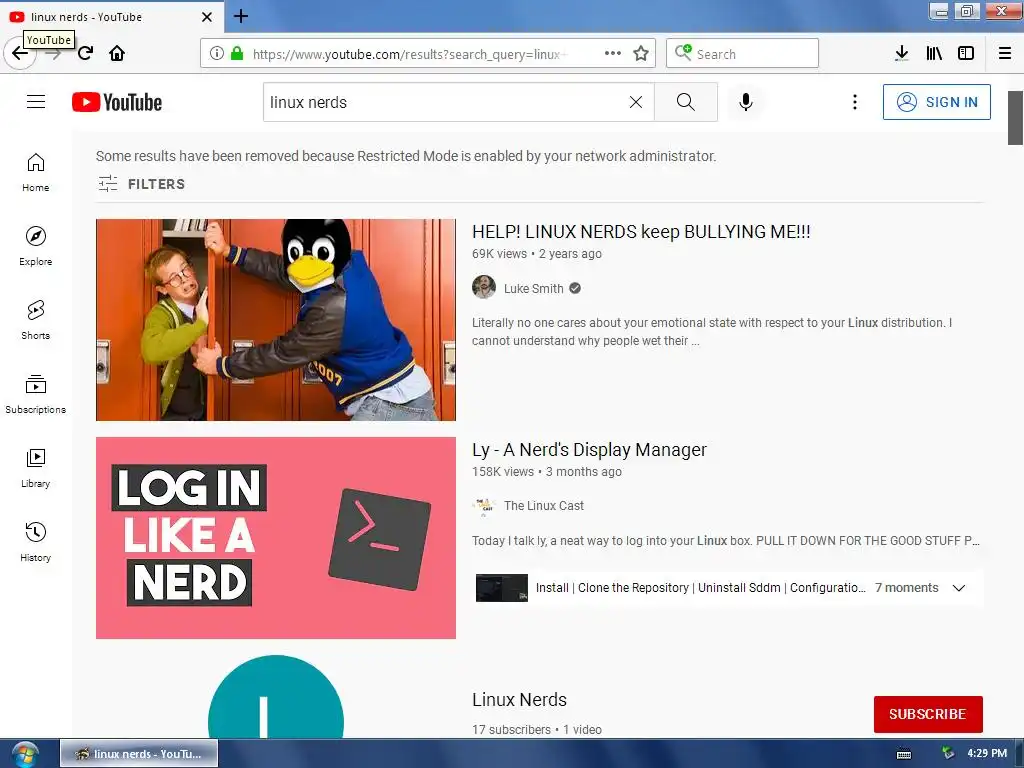The height and width of the screenshot is (768, 1024).
Task: Click the Firefox Search box
Action: coord(743,53)
